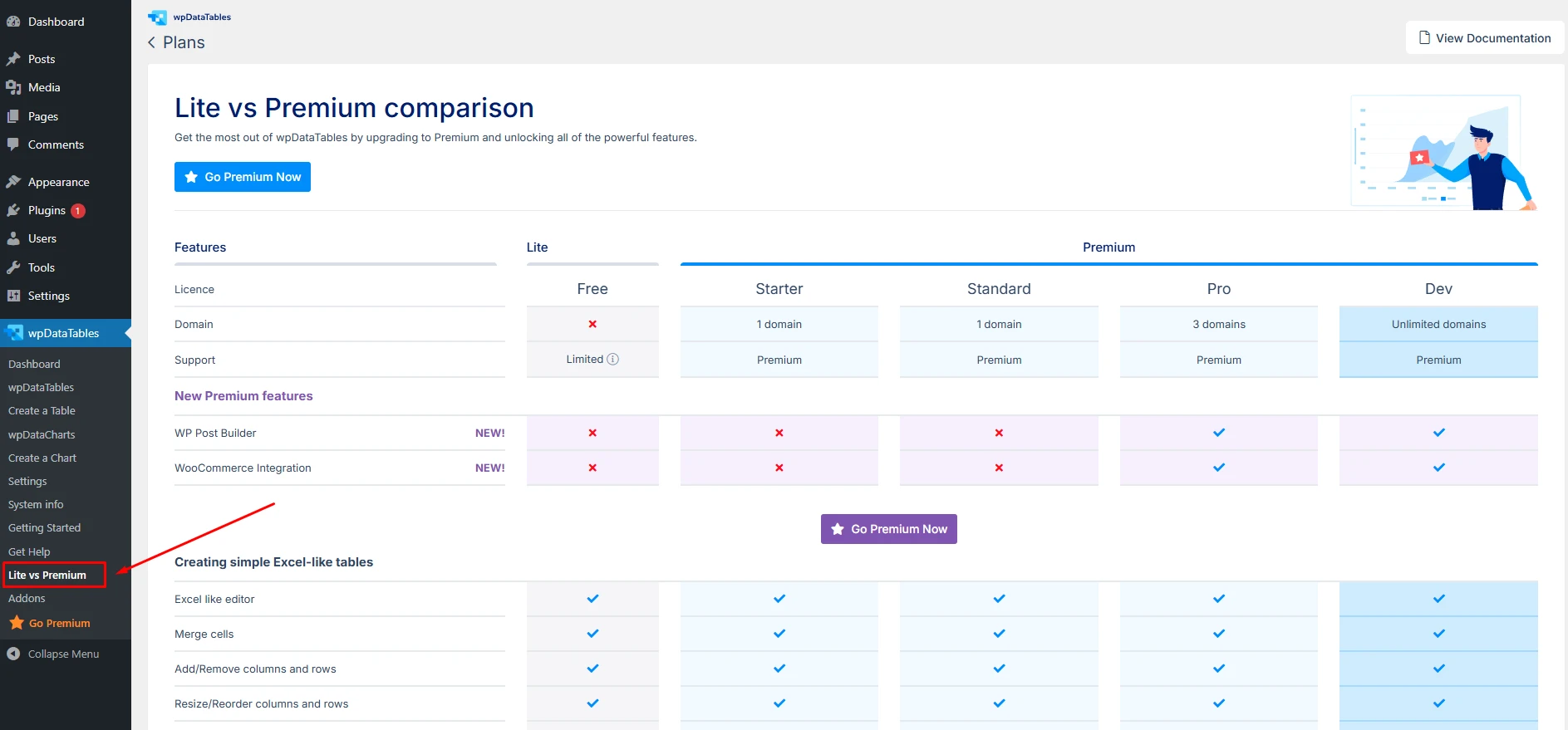1568x730 pixels.
Task: Go back using the chevron beside Plans
Action: (151, 42)
